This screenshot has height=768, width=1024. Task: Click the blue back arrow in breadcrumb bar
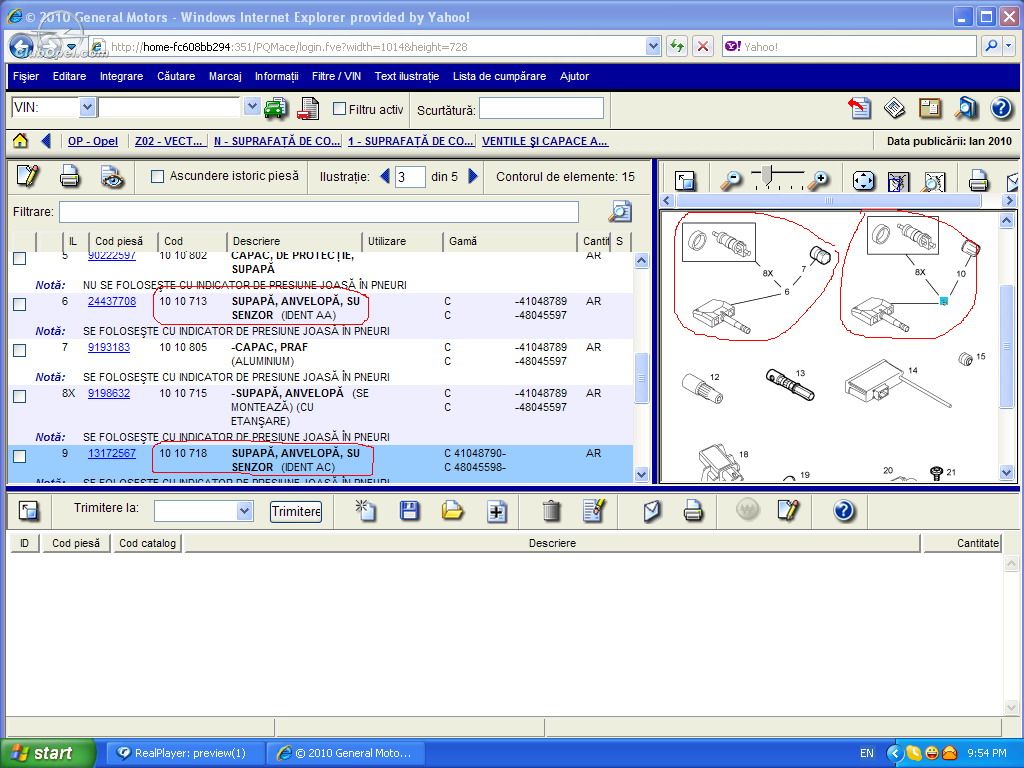(46, 140)
